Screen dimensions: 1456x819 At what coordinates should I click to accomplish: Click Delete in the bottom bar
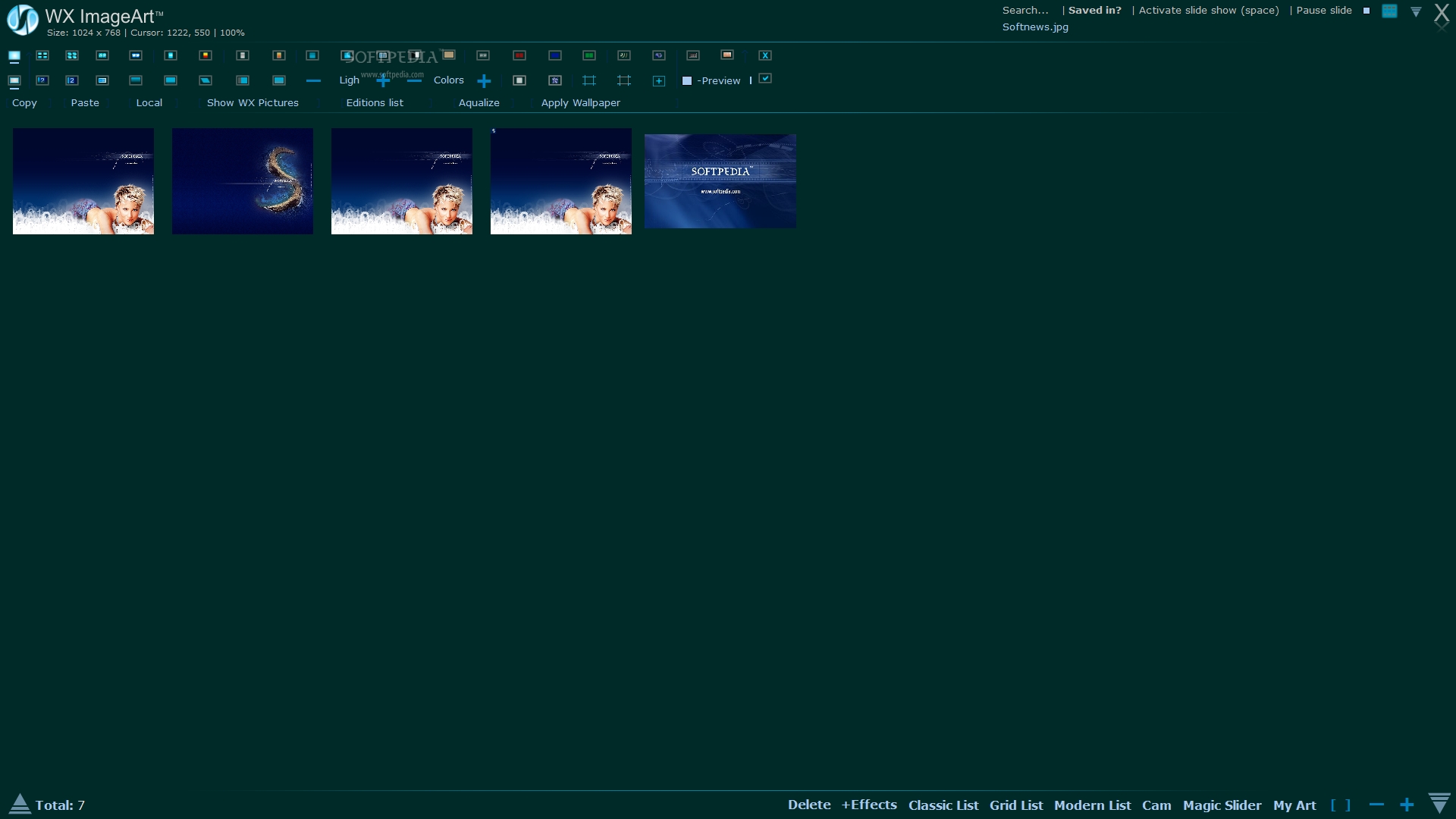[809, 805]
